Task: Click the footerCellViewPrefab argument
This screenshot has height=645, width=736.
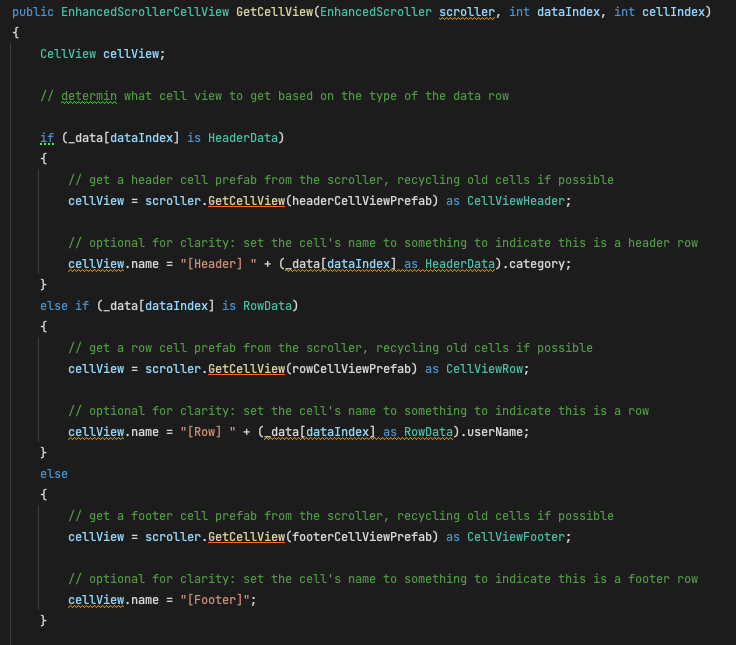Action: tap(362, 537)
